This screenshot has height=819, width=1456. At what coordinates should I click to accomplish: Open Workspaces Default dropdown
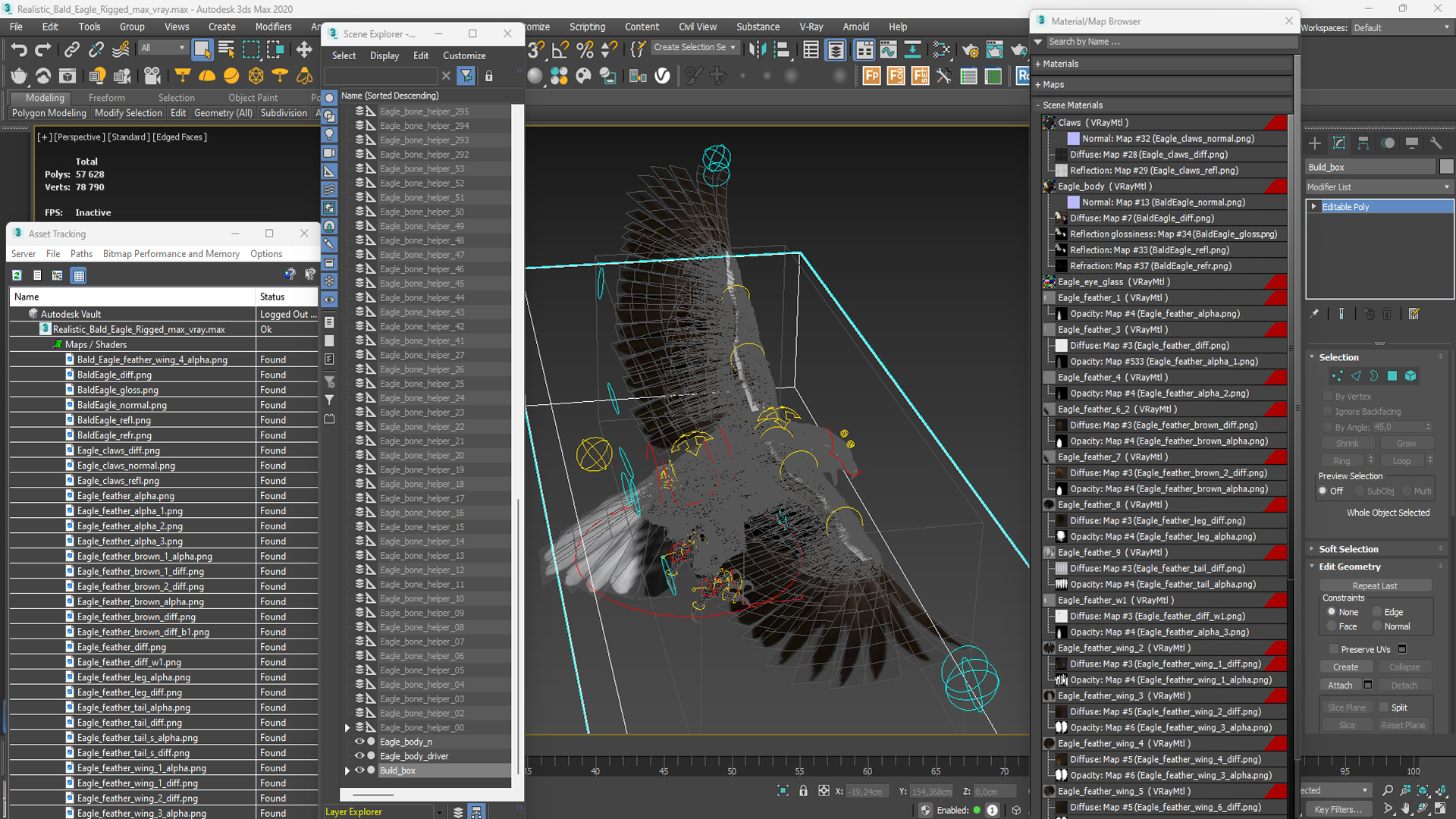[x=1401, y=27]
